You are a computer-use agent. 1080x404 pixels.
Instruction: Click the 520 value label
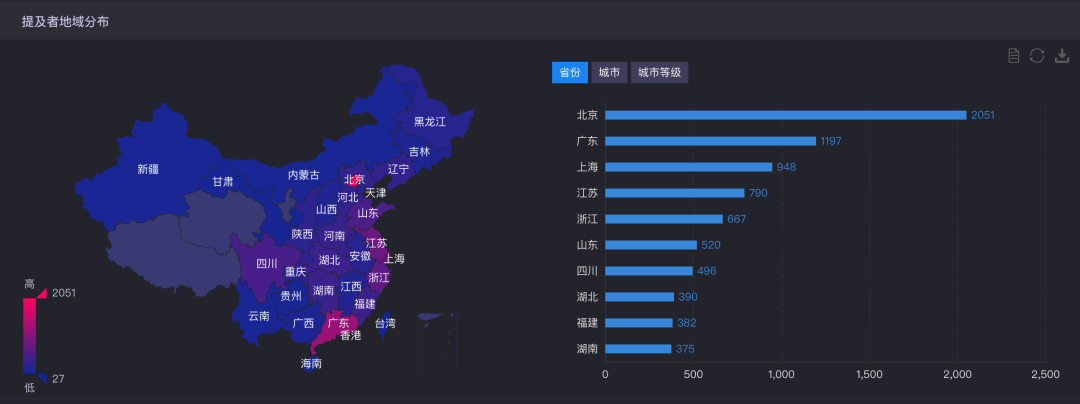click(x=711, y=245)
